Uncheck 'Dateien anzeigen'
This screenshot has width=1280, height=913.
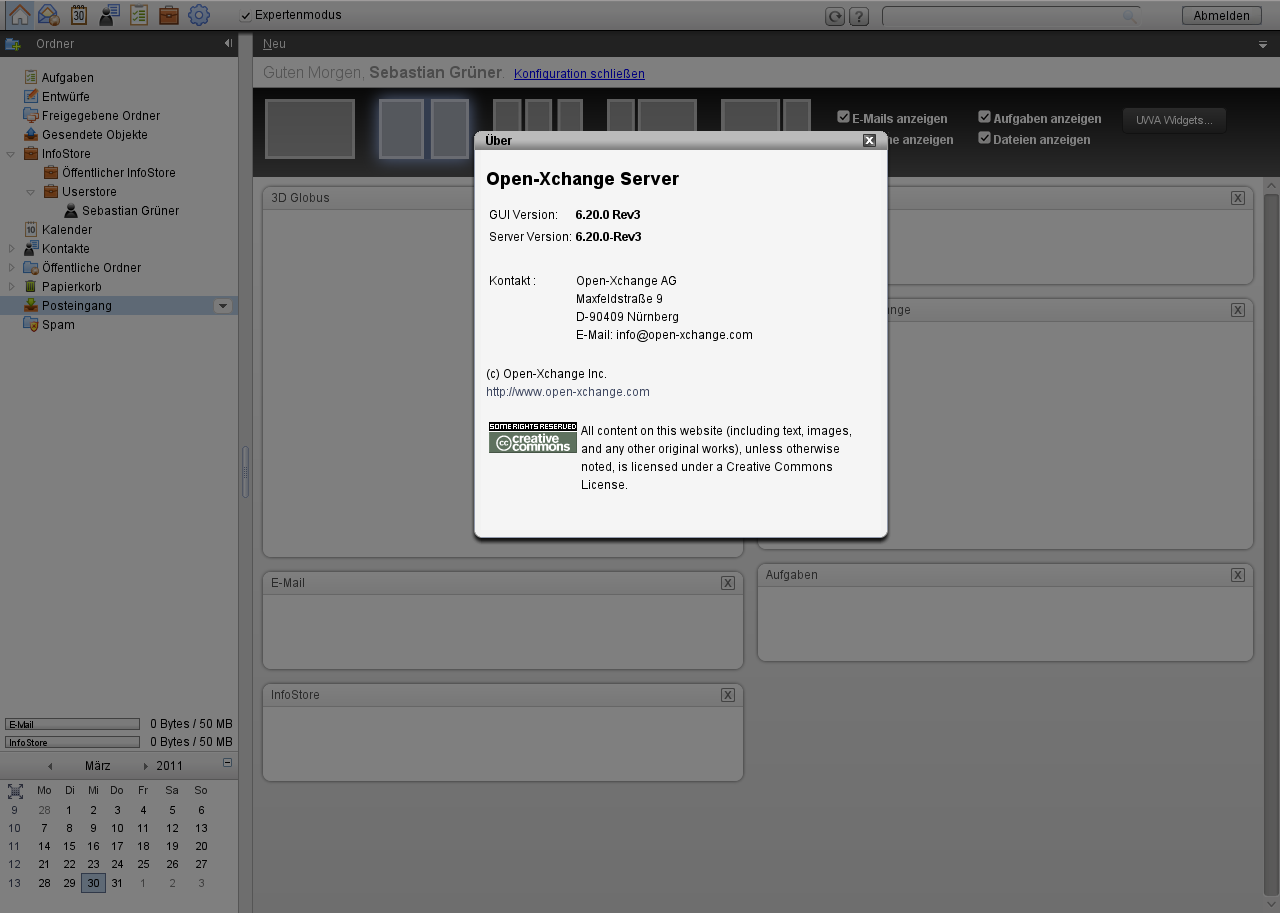pyautogui.click(x=984, y=139)
